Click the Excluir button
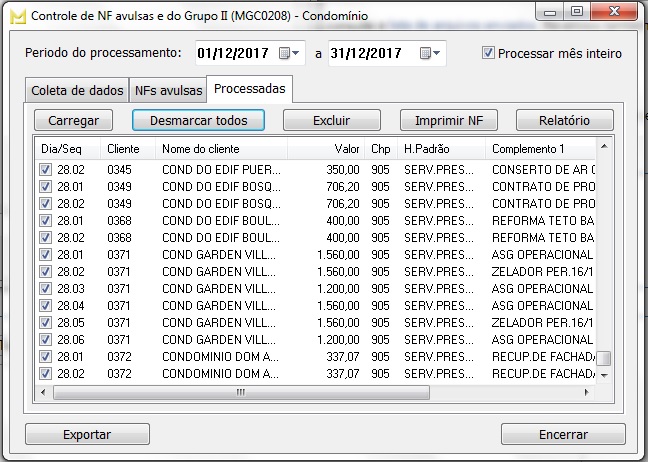Viewport: 648px width, 462px height. coord(331,120)
